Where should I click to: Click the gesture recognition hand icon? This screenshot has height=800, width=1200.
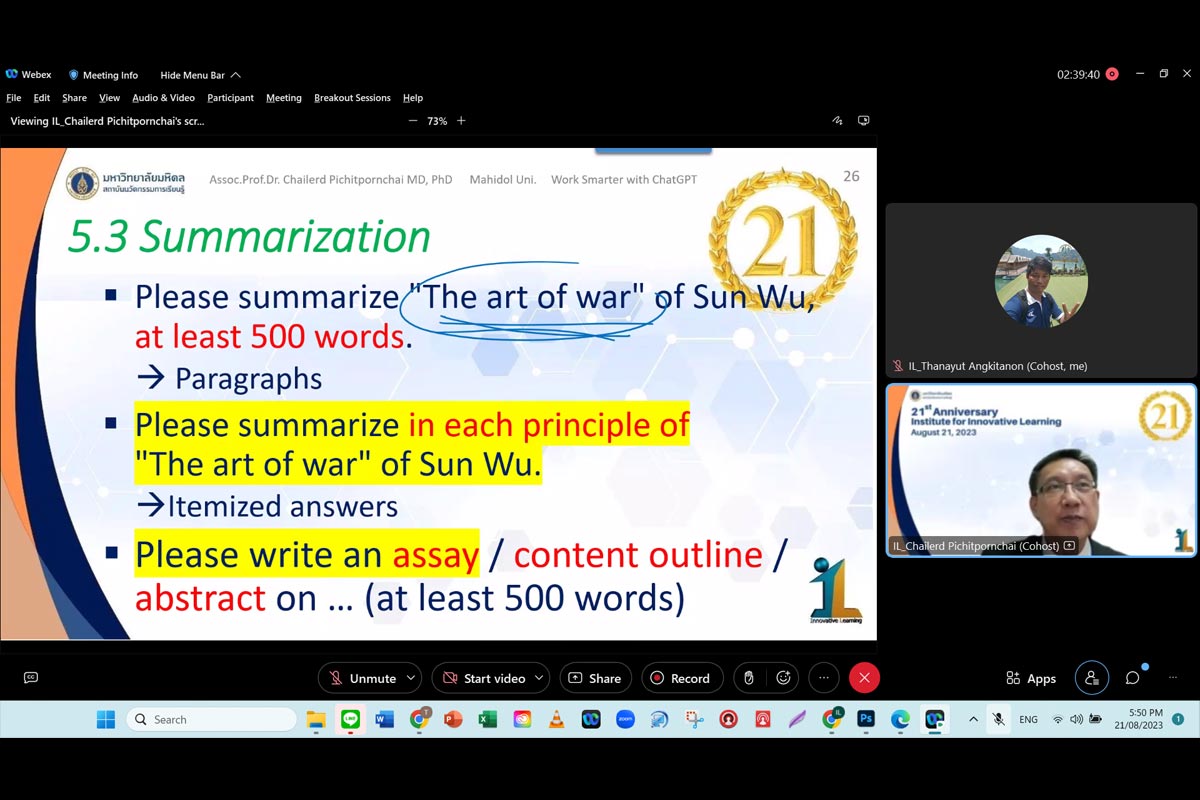pos(748,678)
